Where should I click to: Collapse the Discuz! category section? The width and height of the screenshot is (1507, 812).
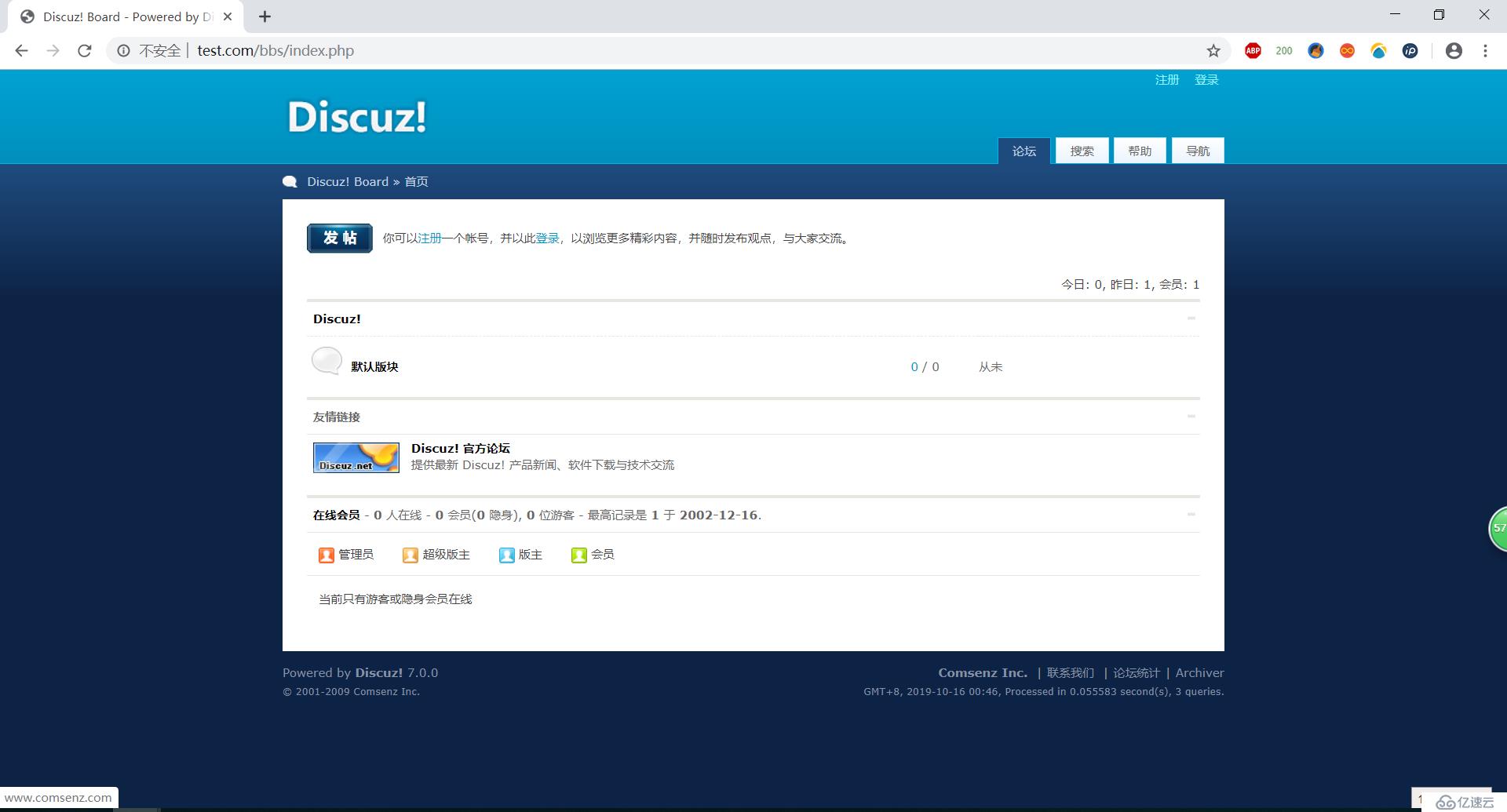tap(1191, 319)
